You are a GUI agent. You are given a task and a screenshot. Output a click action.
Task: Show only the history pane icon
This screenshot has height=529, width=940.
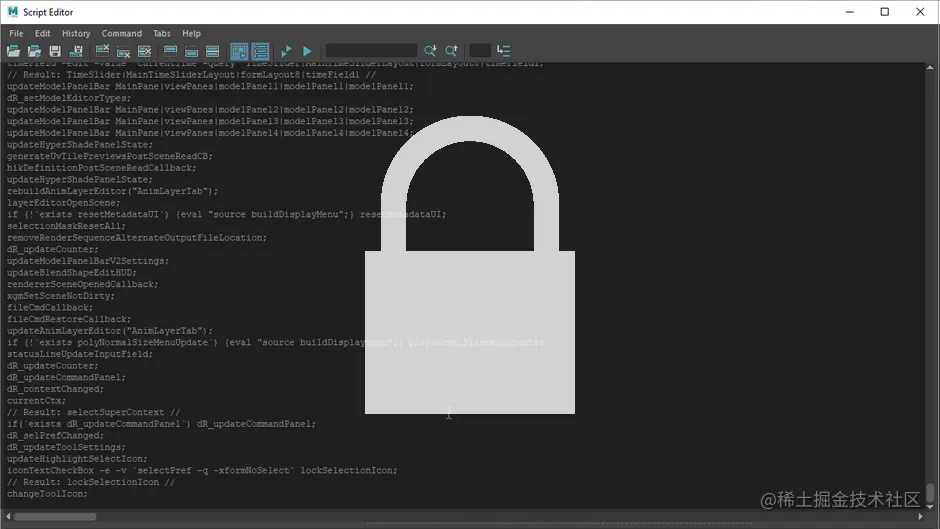170,51
